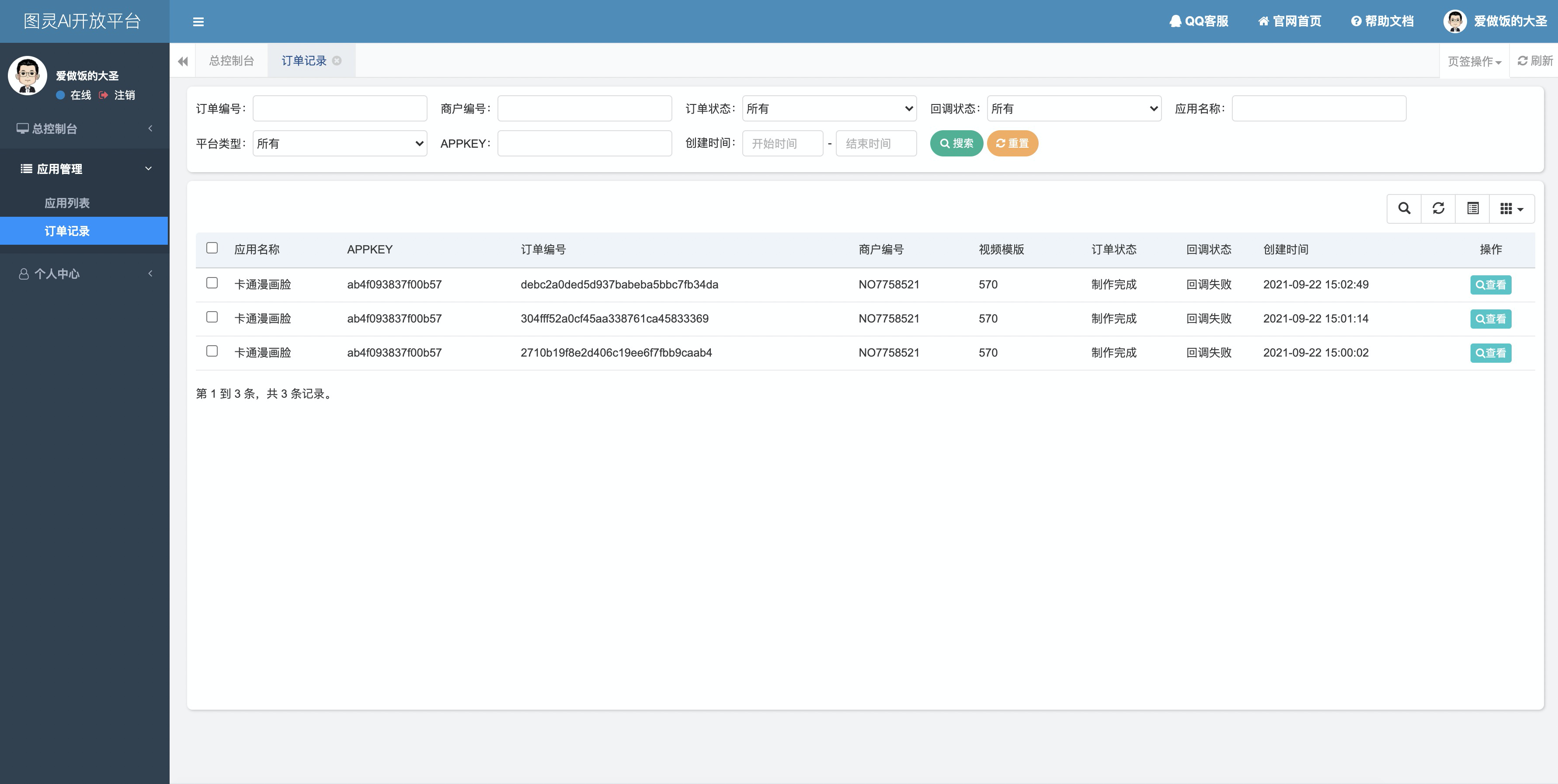Switch to the 总控制台 tab

231,60
